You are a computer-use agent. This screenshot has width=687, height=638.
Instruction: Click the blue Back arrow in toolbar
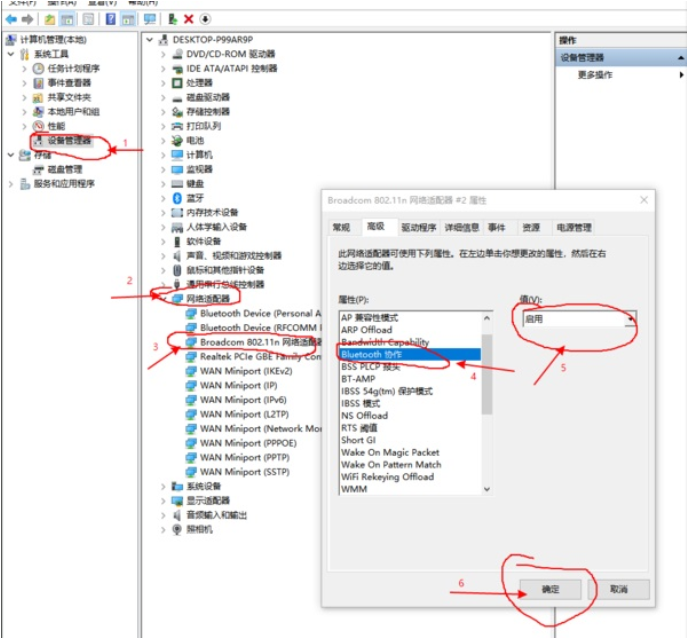point(11,19)
